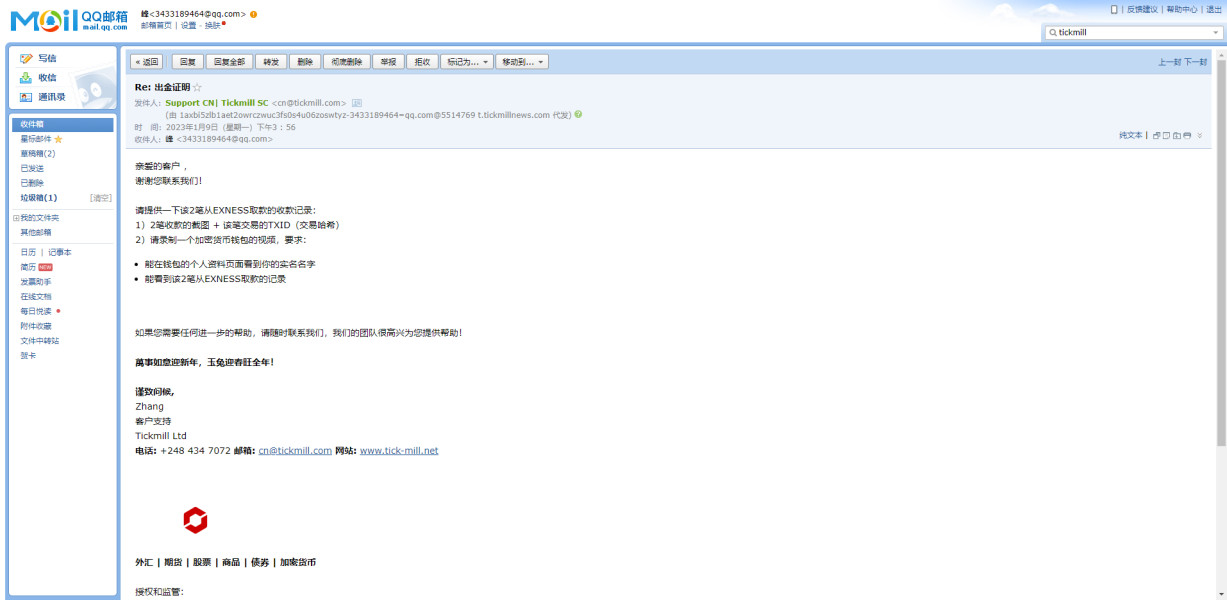Go to 上一封 previous email

click(x=1169, y=62)
